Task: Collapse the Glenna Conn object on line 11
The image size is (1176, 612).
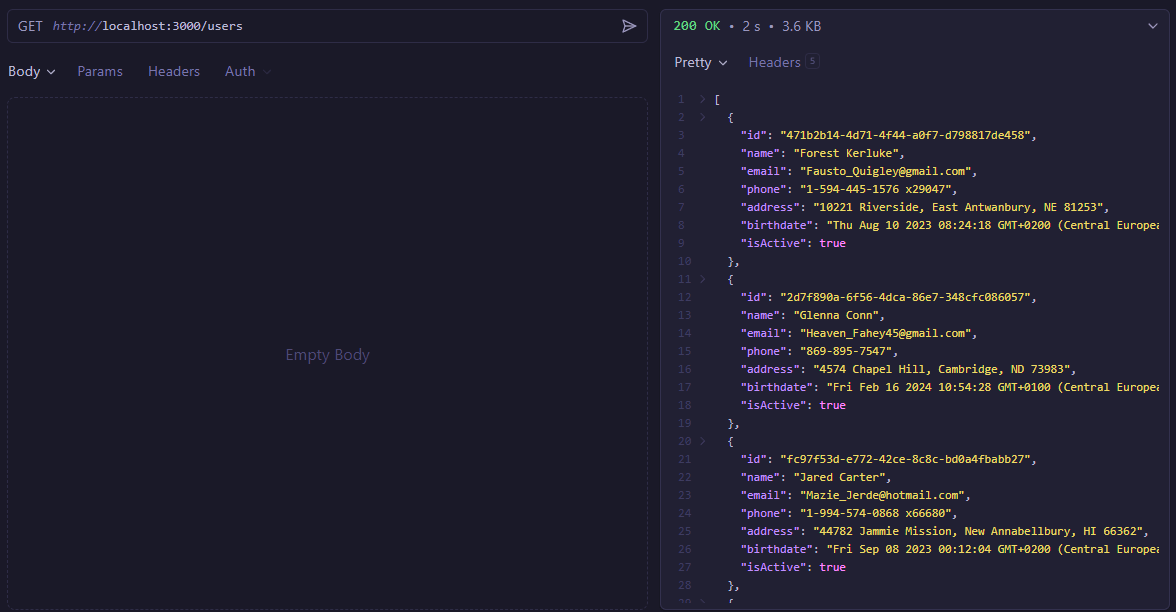Action: [702, 279]
